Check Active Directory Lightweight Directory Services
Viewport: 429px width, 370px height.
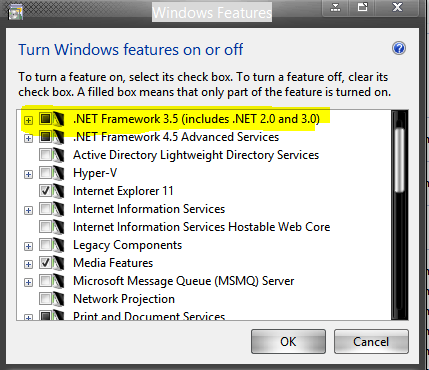tap(45, 155)
